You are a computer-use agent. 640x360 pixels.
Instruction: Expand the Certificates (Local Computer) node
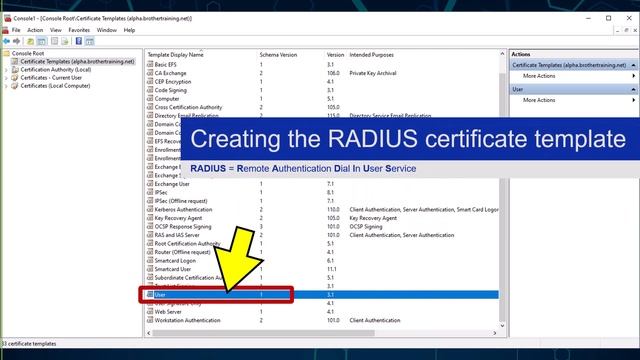[6, 86]
